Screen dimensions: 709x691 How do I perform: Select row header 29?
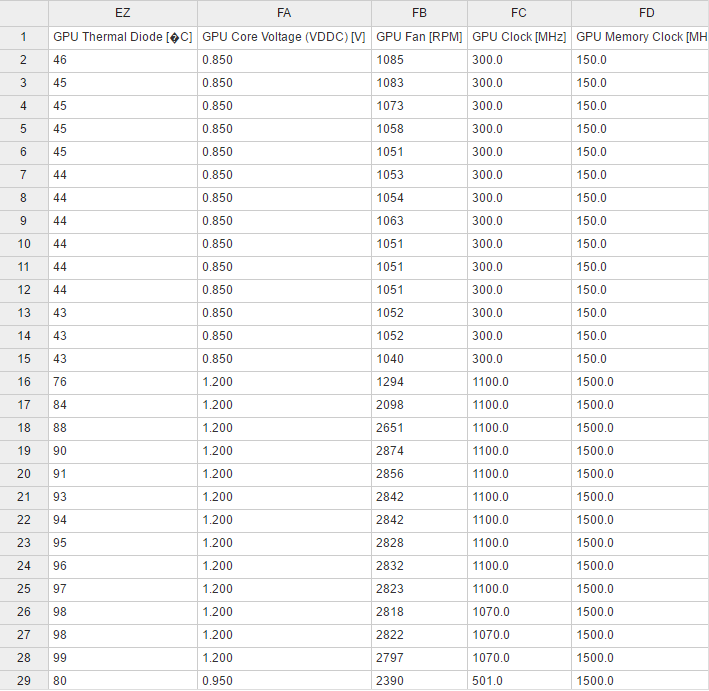pyautogui.click(x=24, y=681)
